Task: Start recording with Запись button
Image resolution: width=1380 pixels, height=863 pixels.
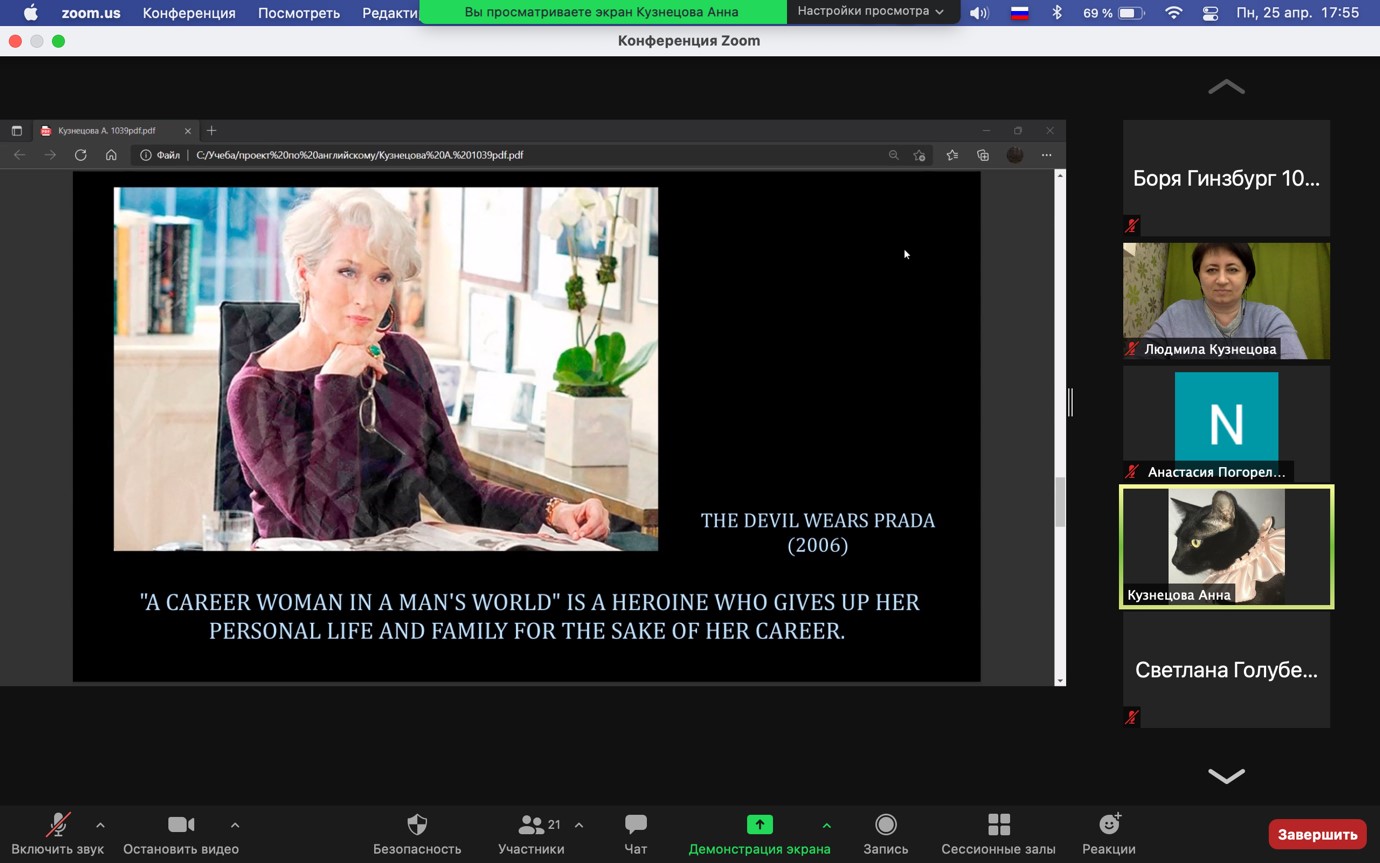Action: click(885, 834)
